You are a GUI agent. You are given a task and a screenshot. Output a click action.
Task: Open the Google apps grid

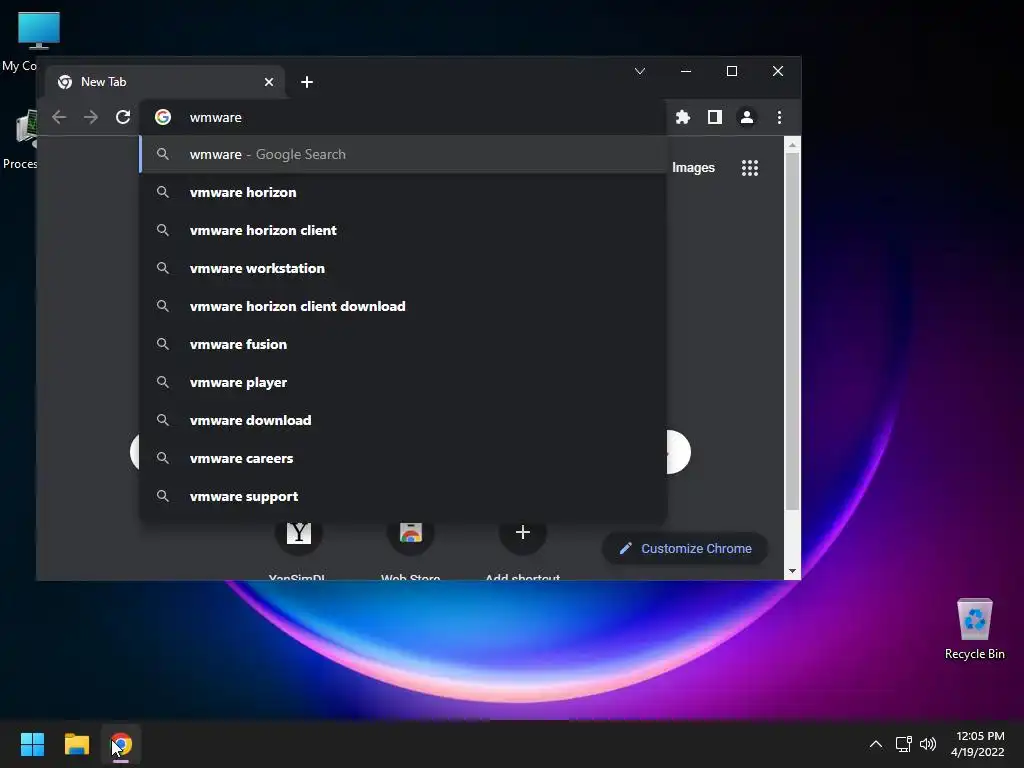(750, 168)
